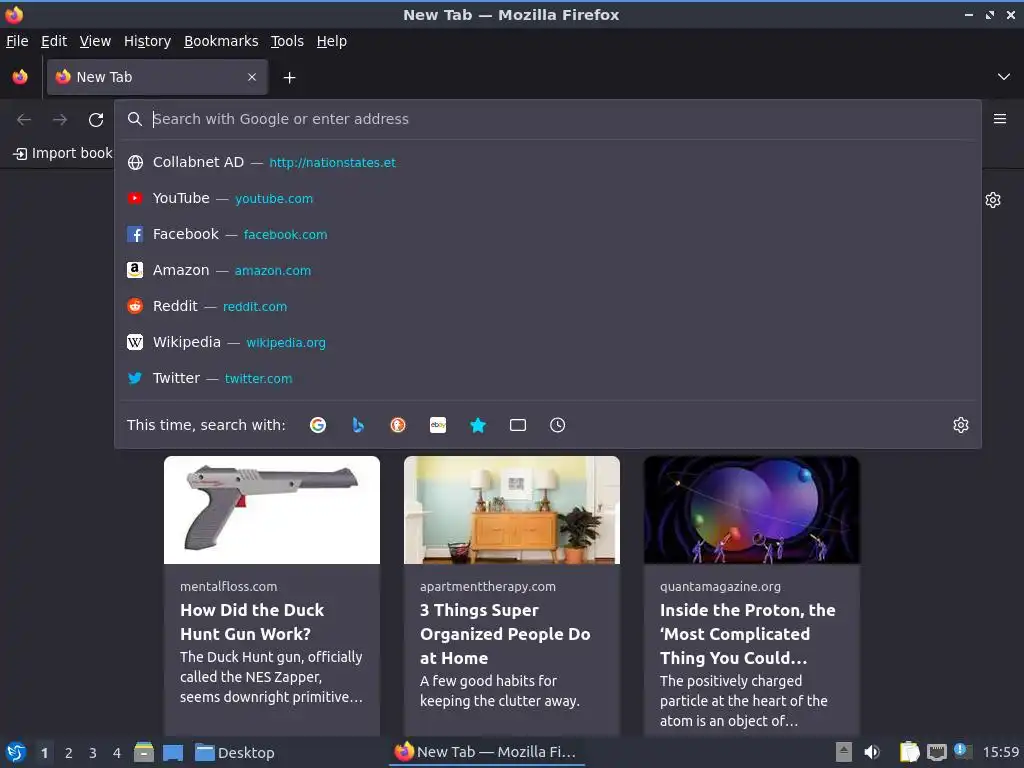Choose the Wikipedia suggestion
This screenshot has height=768, width=1024.
pos(548,342)
